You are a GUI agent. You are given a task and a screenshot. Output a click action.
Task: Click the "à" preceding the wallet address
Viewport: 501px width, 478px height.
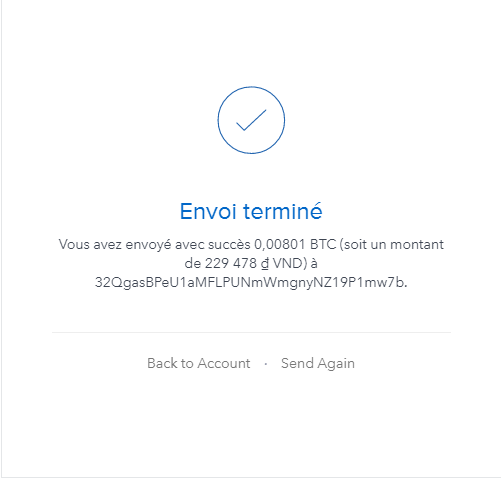pos(314,264)
